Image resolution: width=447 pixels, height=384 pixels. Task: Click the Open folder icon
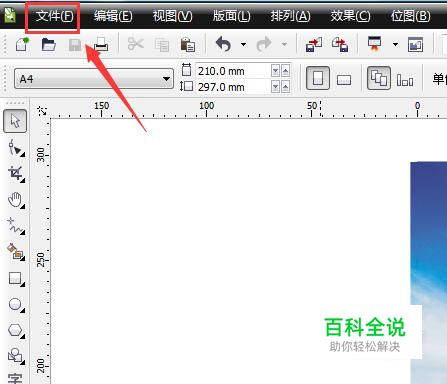[49, 44]
